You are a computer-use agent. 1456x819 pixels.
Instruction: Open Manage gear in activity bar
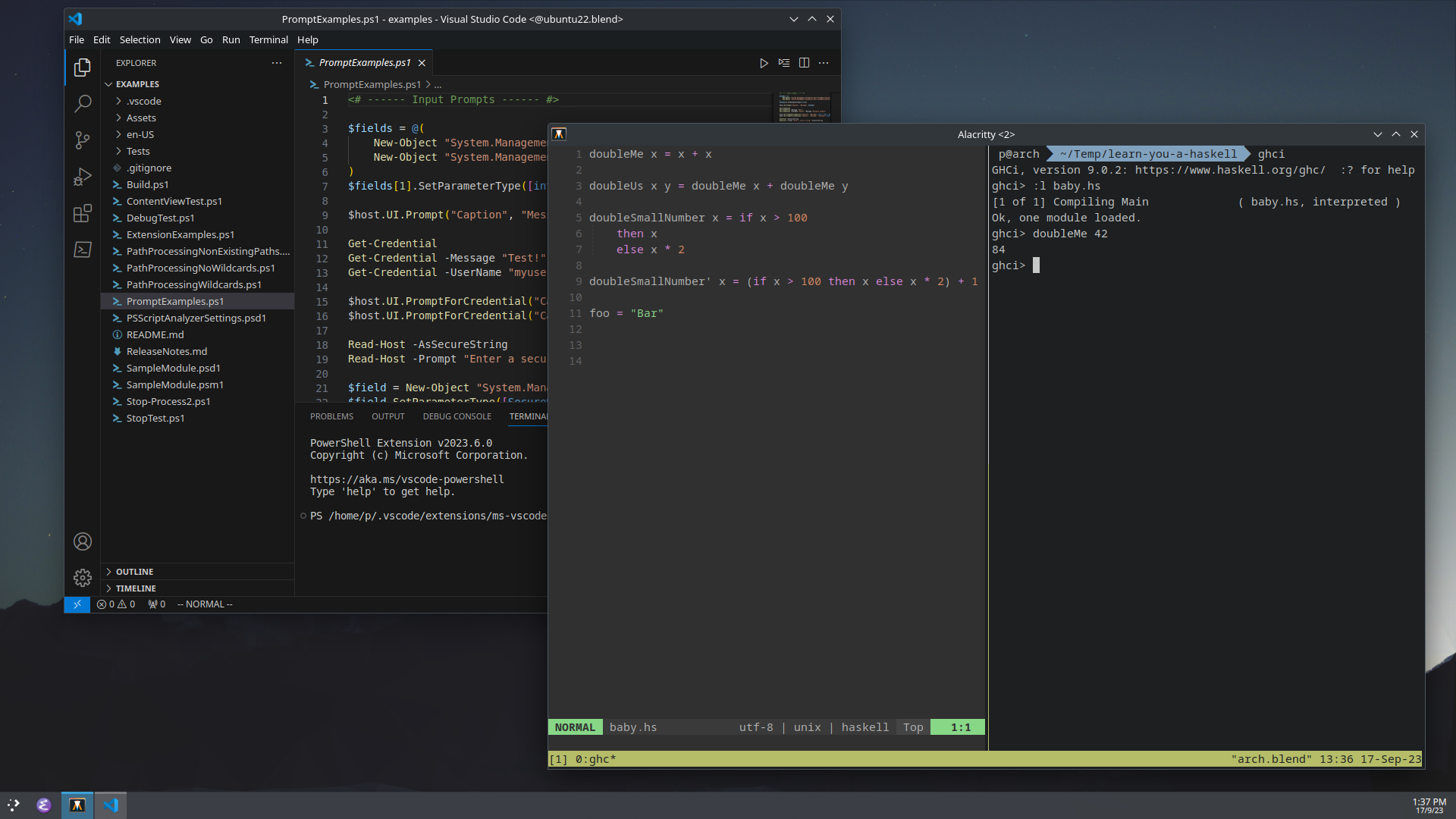83,578
